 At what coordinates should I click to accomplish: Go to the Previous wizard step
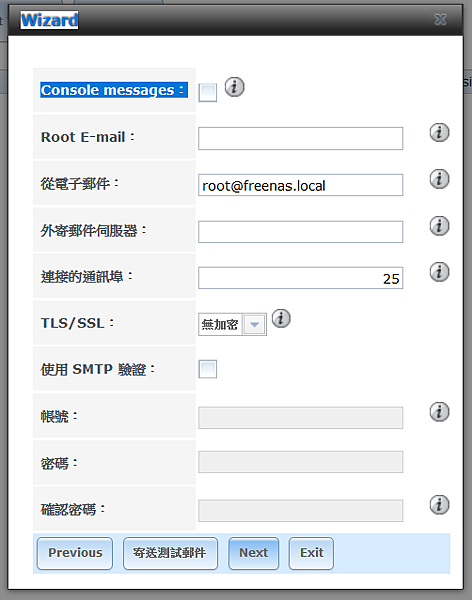[75, 553]
